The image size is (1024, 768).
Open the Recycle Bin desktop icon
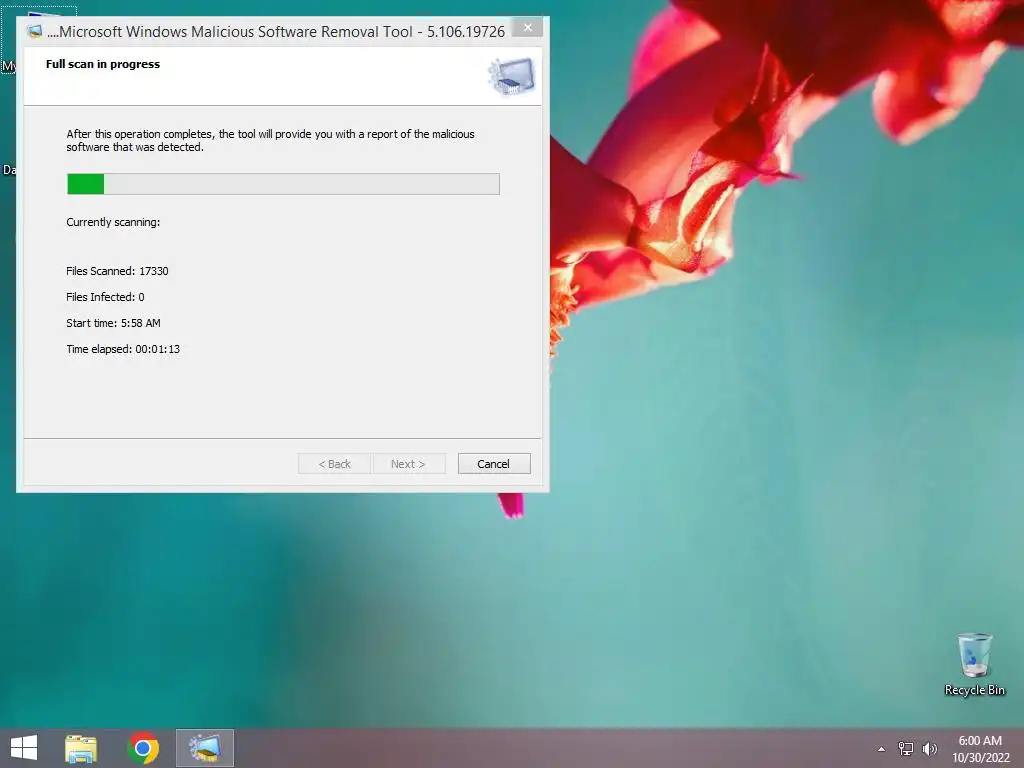pos(974,664)
